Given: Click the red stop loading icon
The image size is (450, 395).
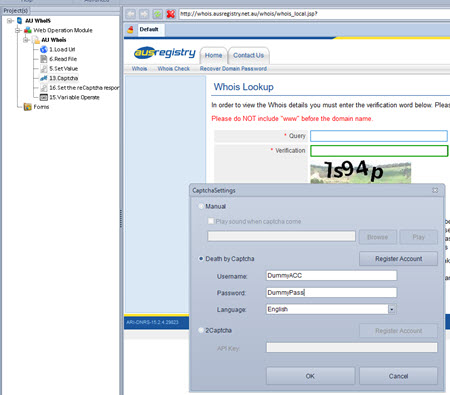Looking at the screenshot, I should pyautogui.click(x=171, y=14).
